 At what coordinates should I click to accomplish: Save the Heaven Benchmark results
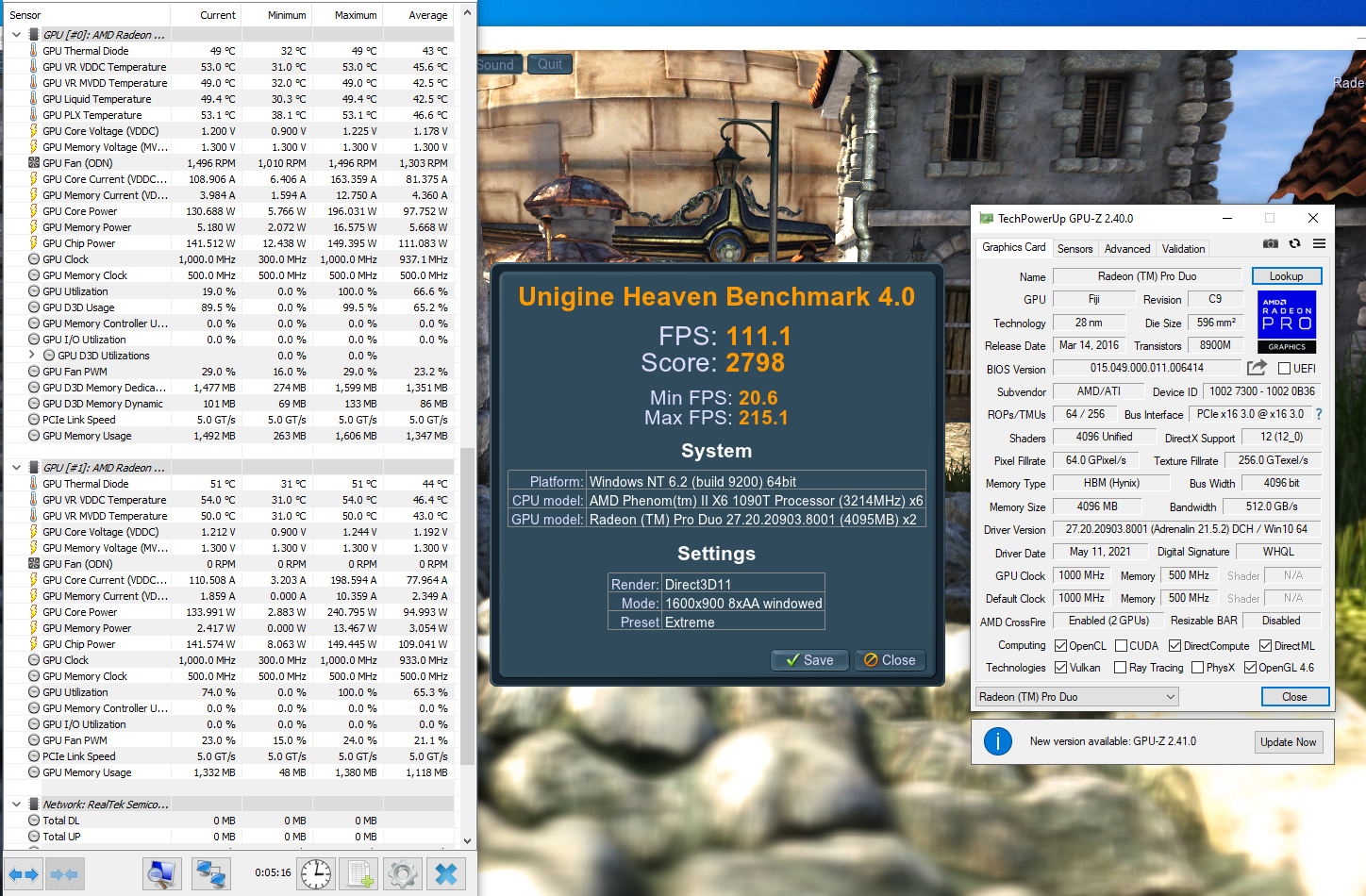pos(810,660)
